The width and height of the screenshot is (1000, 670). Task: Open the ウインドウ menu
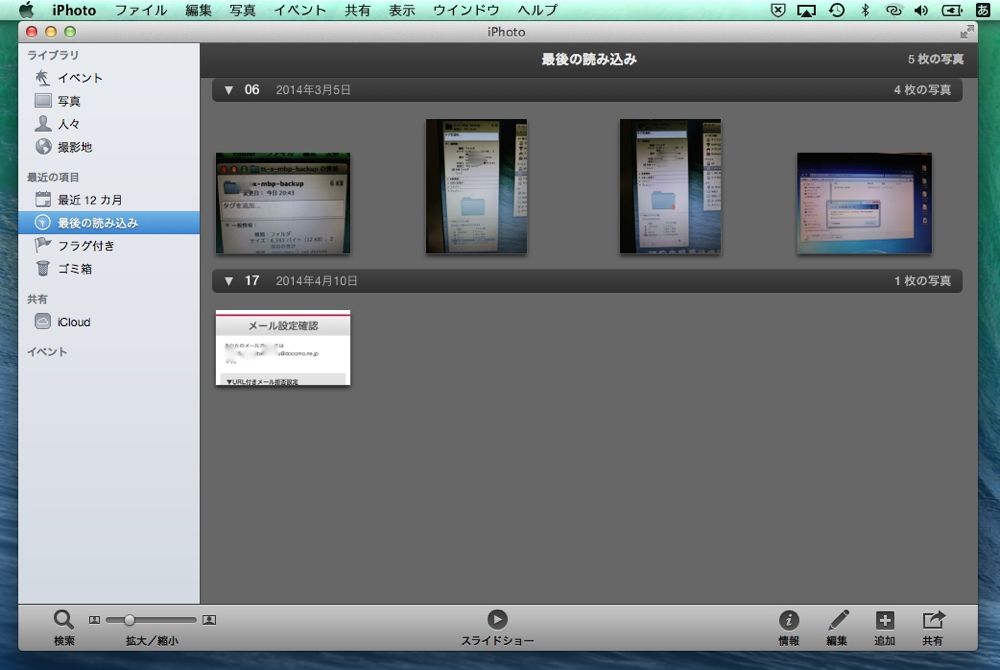click(466, 10)
